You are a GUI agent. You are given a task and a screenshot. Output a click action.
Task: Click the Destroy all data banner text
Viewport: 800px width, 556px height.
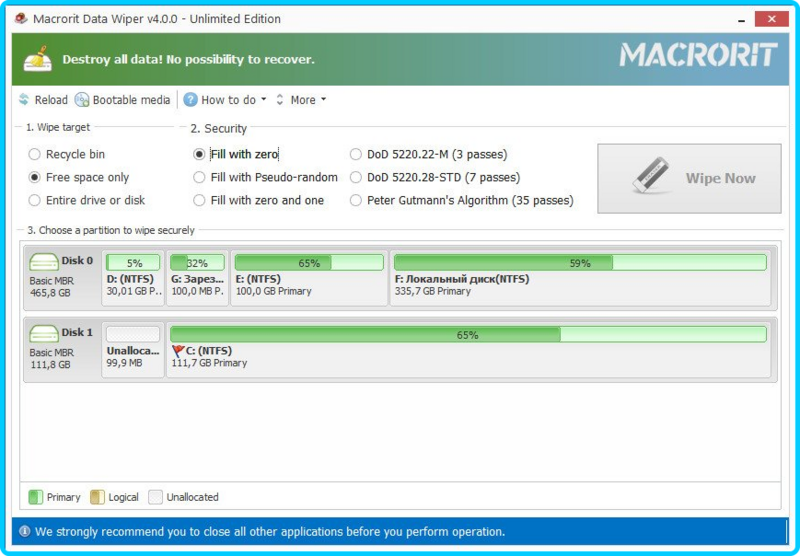tap(188, 60)
